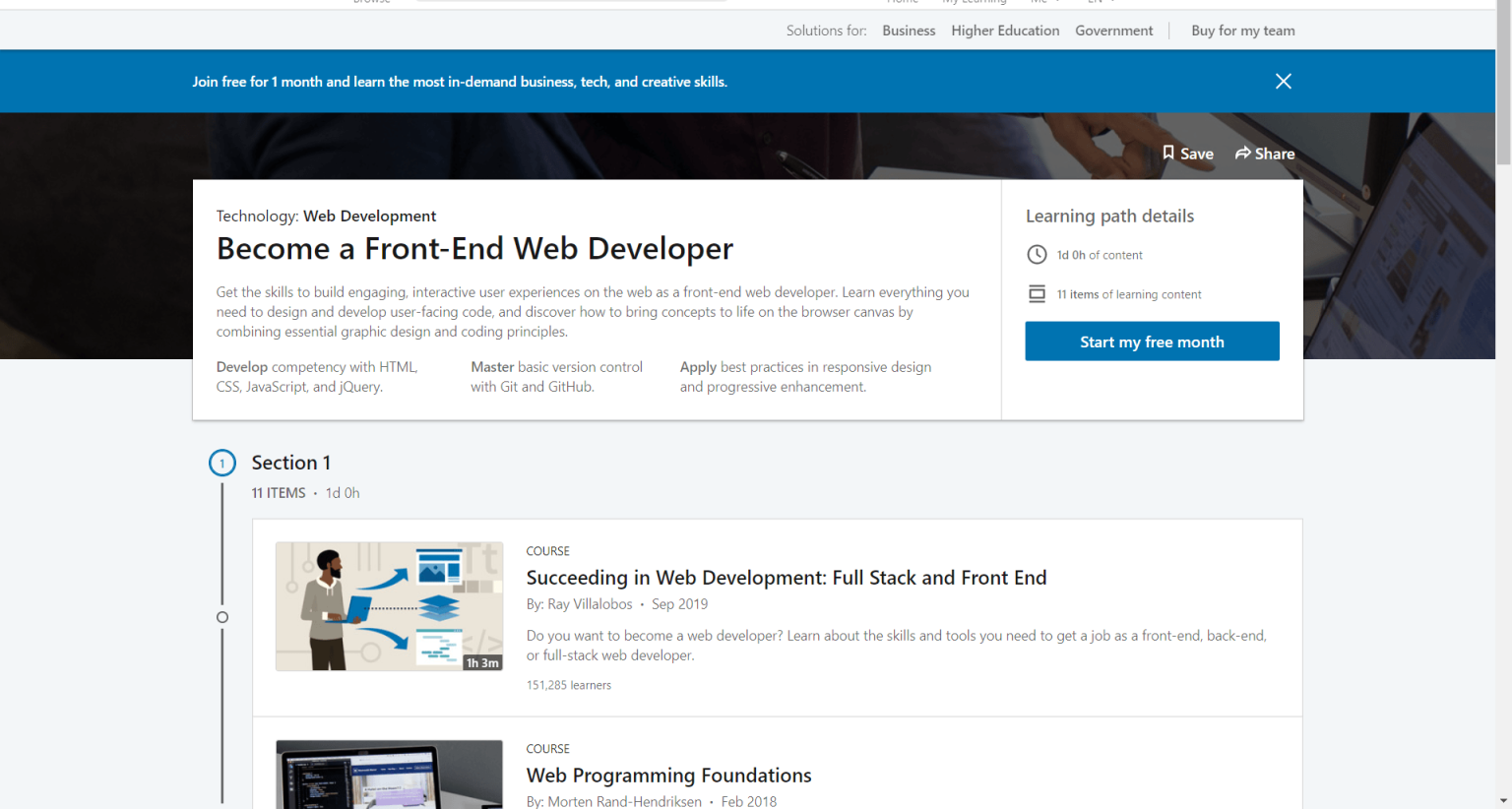Open the Succeeding in Web Development course title
The image size is (1512, 809).
point(786,578)
